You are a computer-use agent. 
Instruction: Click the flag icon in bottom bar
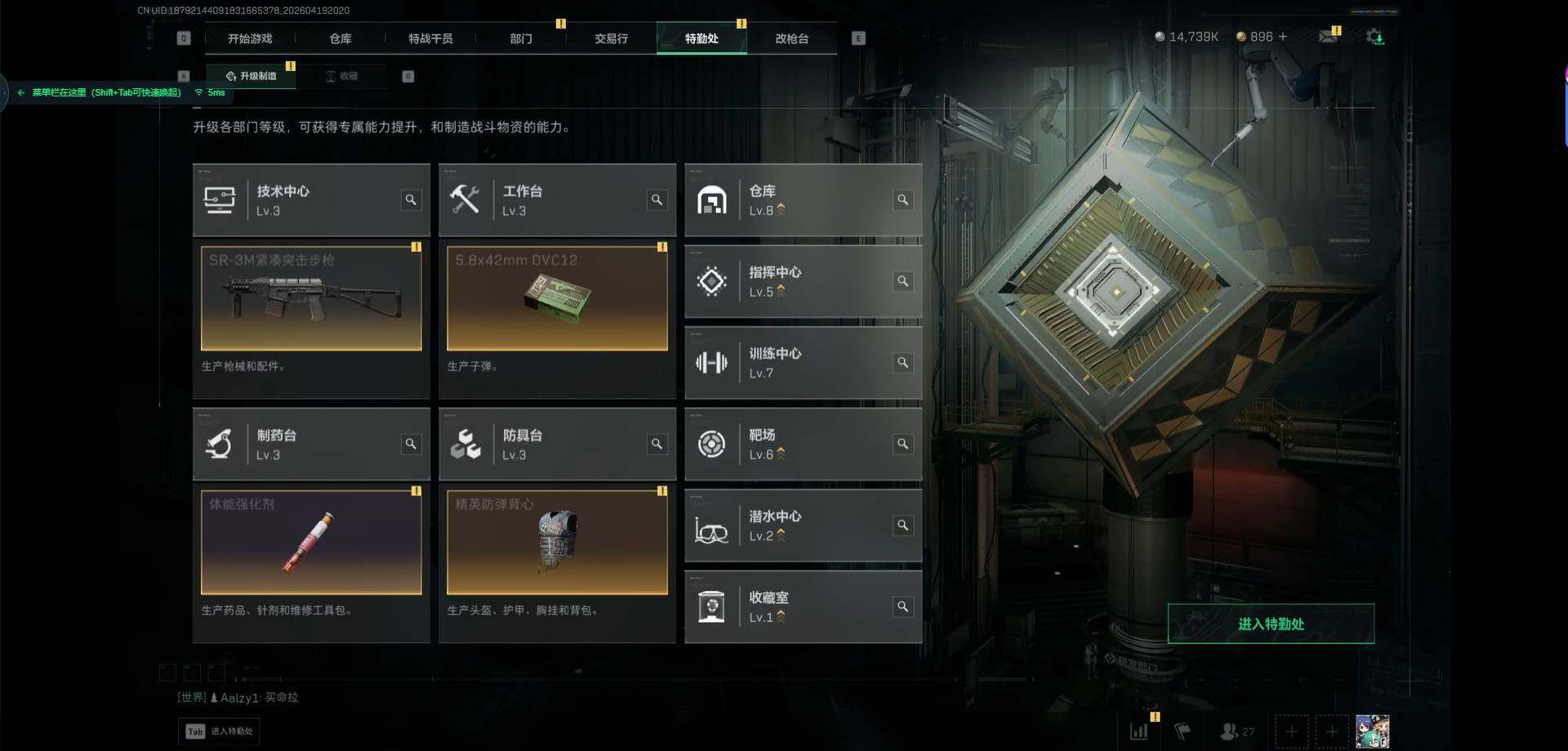tap(1183, 731)
